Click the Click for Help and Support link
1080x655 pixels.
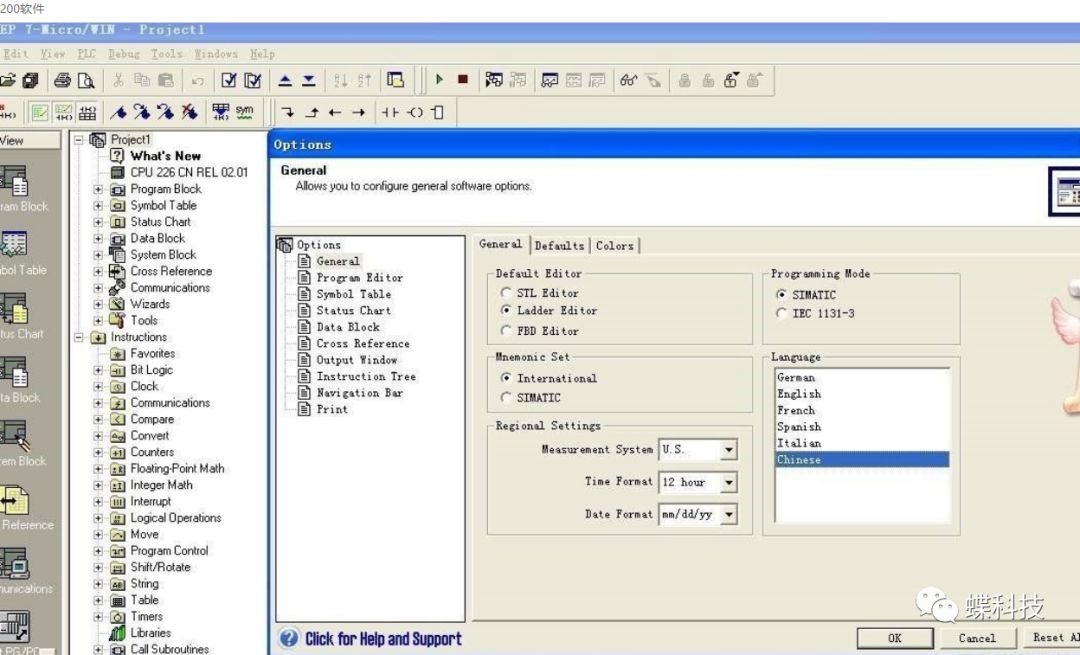pyautogui.click(x=383, y=639)
